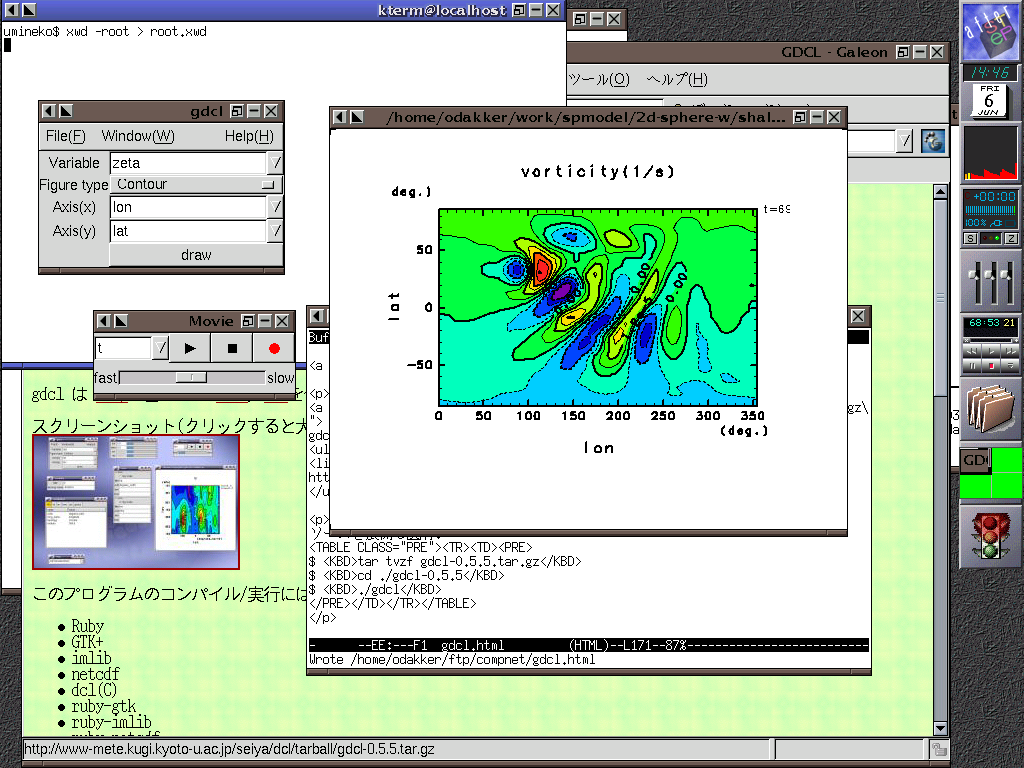Screen dimensions: 1024x768
Task: Click the CD player pause button in dock
Action: click(x=972, y=366)
